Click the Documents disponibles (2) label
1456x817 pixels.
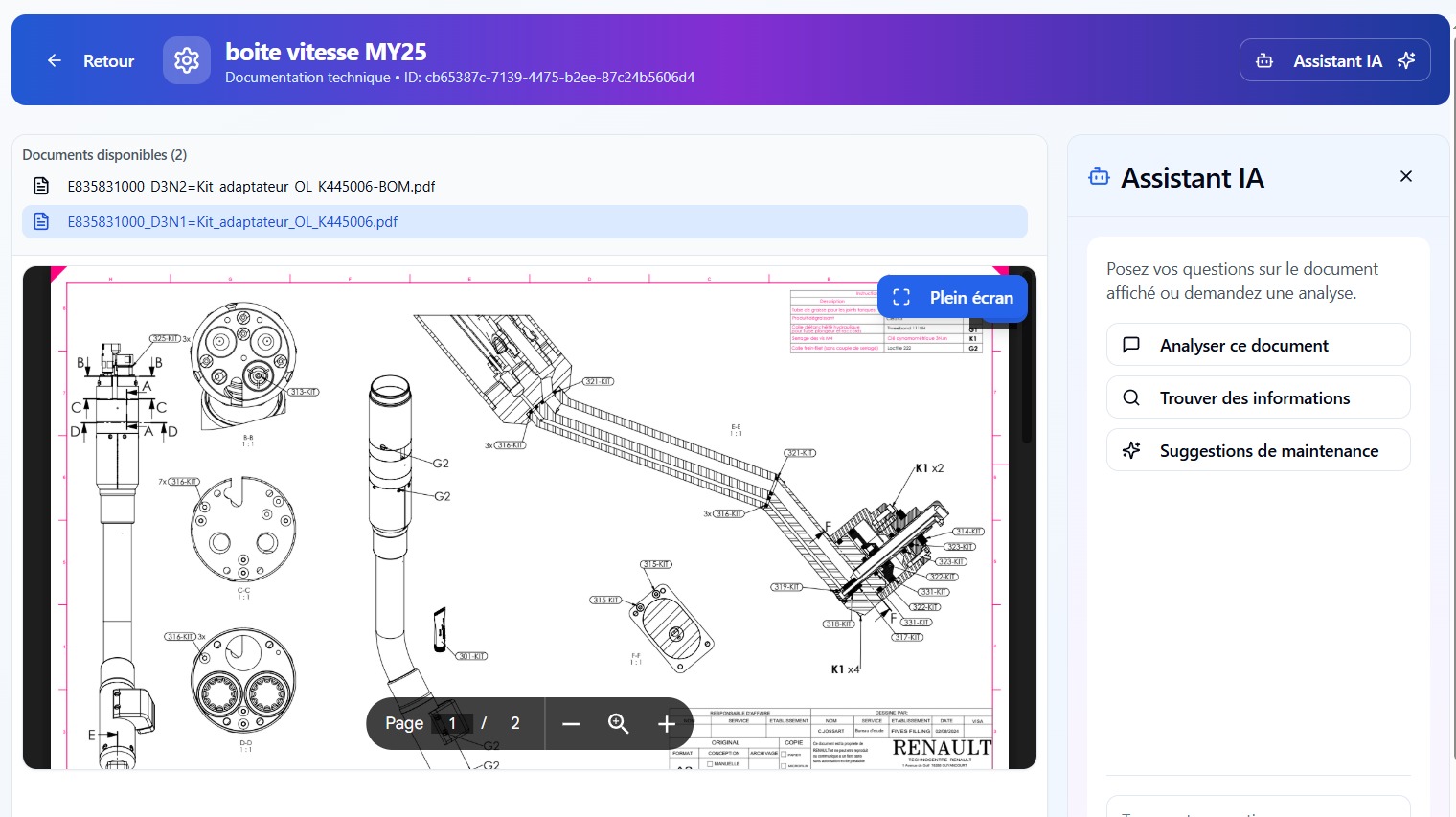coord(104,155)
